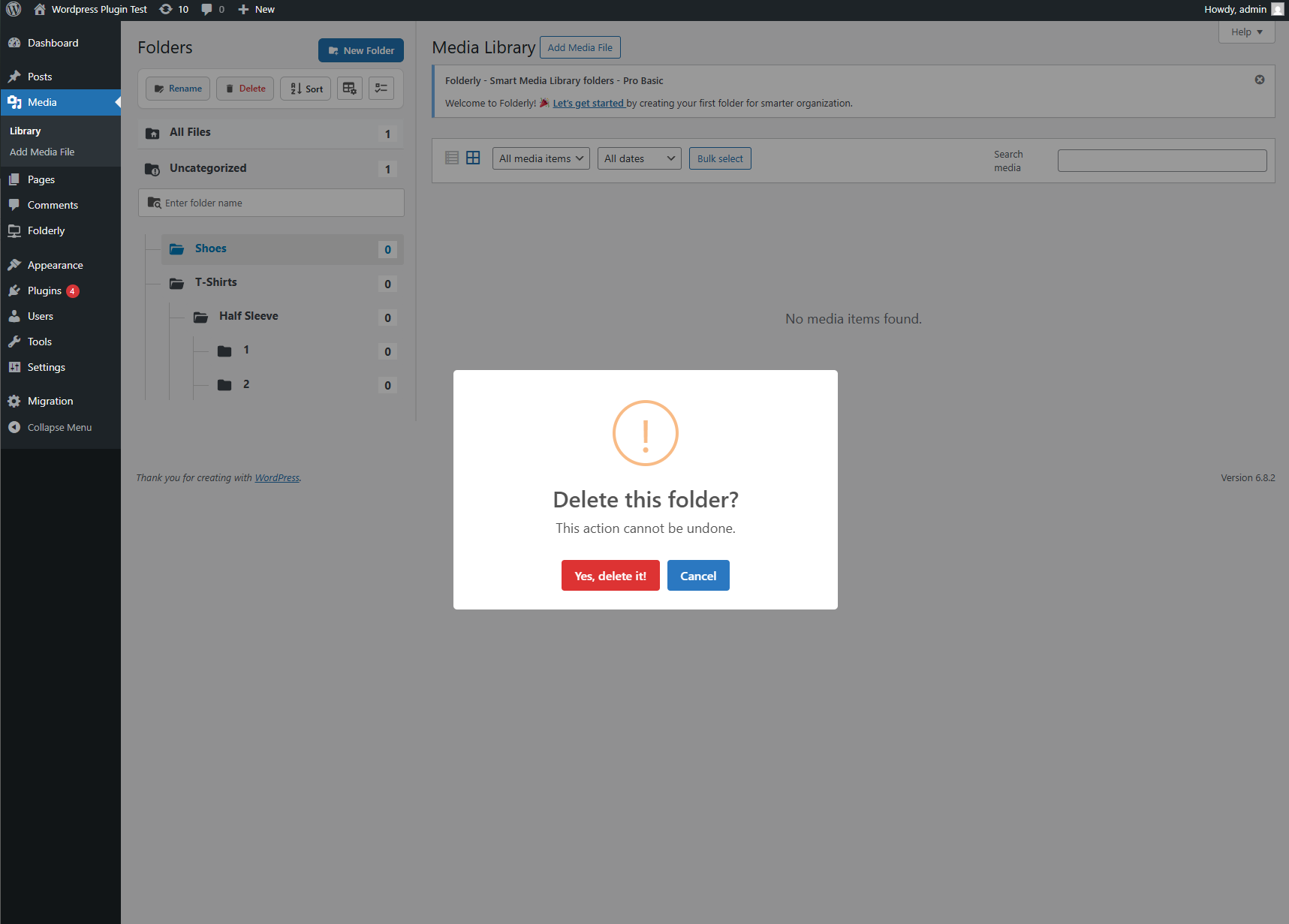
Task: Click the Plugins plug icon
Action: (14, 290)
